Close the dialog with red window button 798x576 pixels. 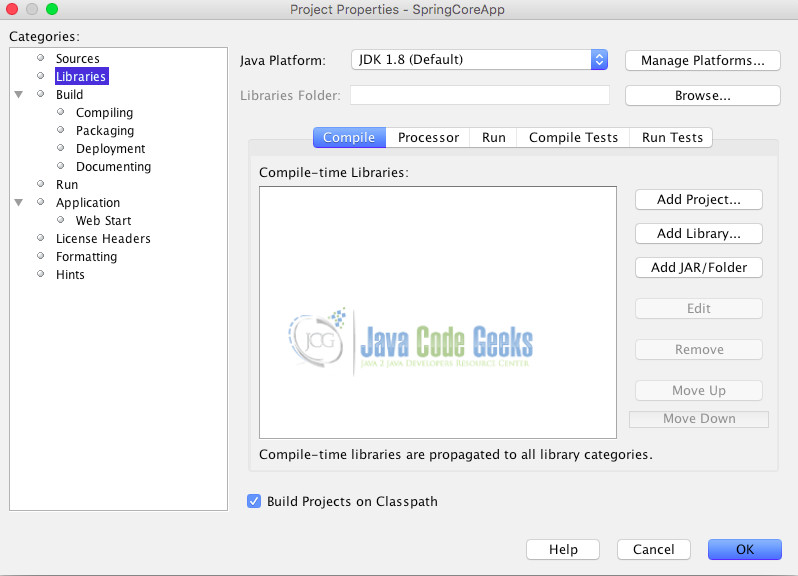12,9
